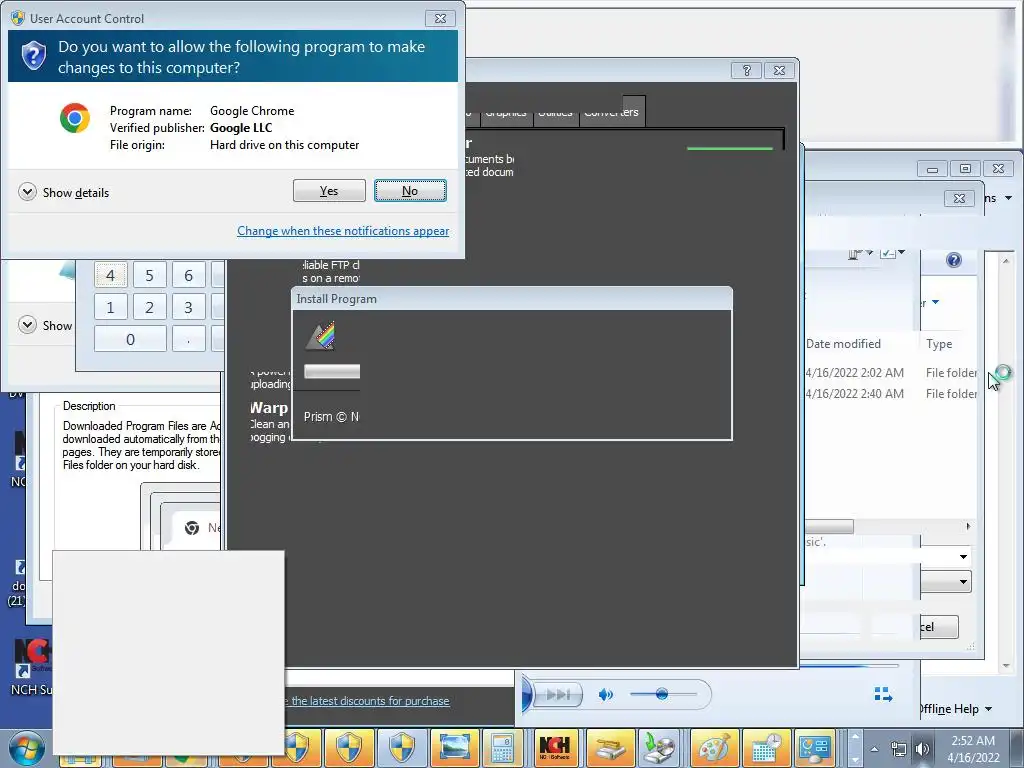Open the clock showing 2:52 AM

click(973, 749)
